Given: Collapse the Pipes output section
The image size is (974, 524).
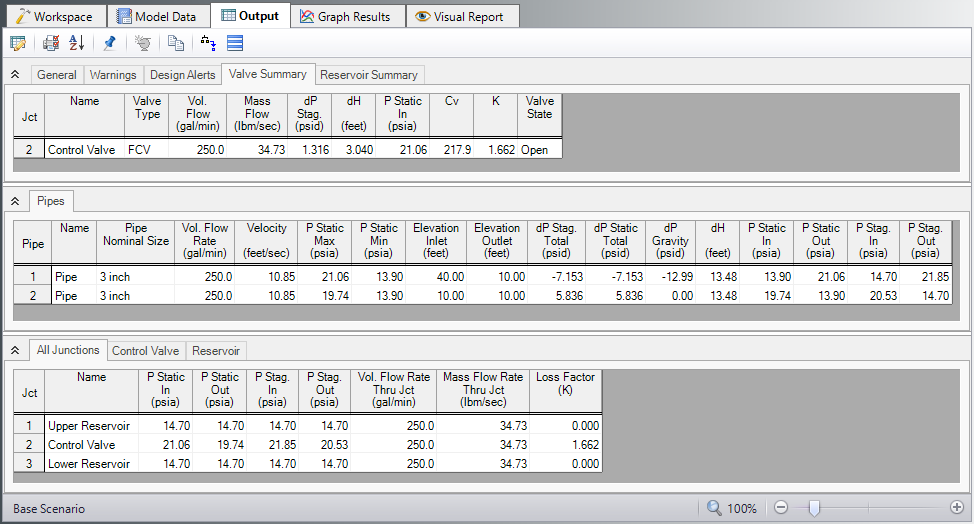Looking at the screenshot, I should pos(16,201).
